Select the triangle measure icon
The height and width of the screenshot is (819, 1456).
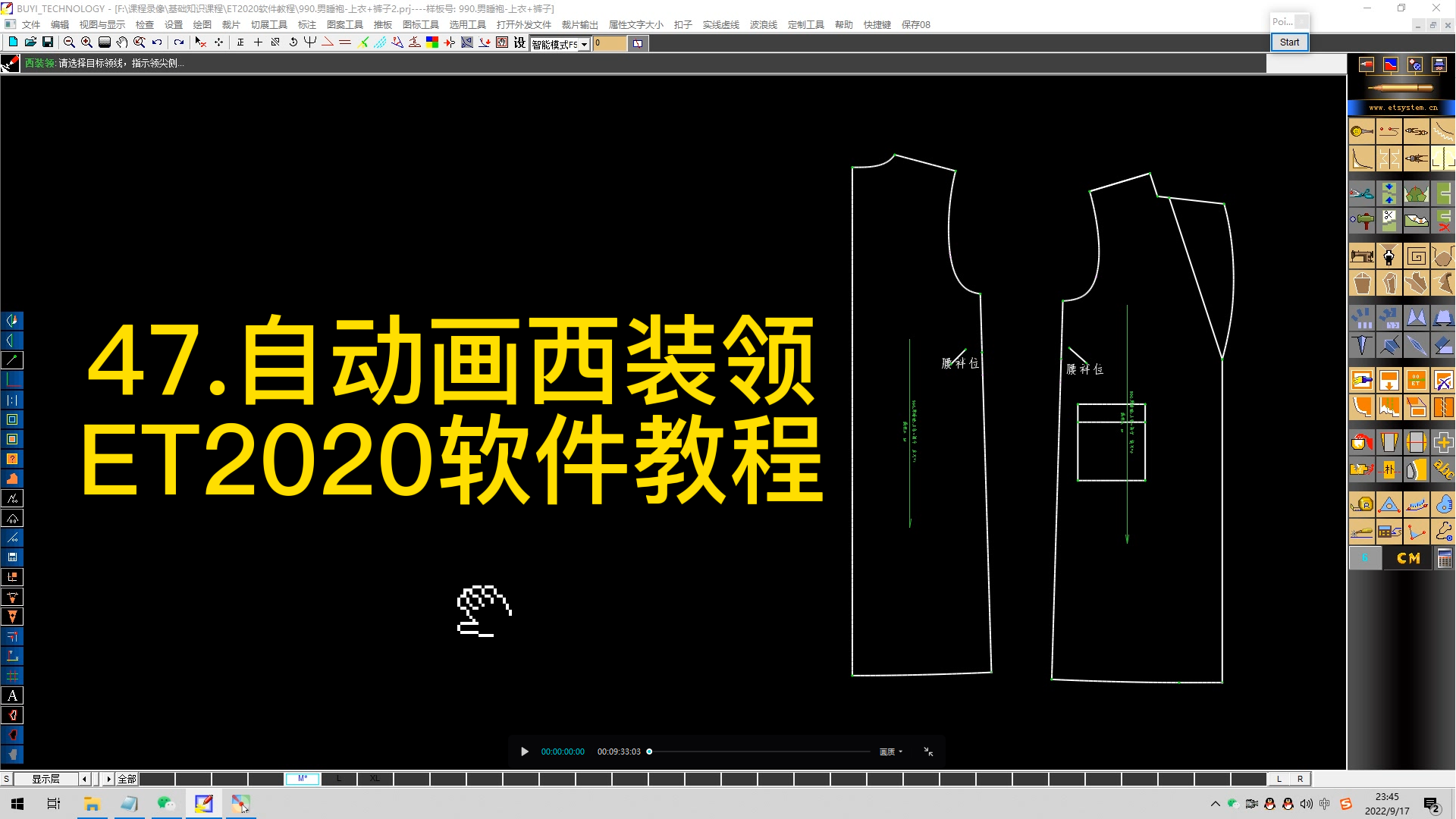(1389, 504)
